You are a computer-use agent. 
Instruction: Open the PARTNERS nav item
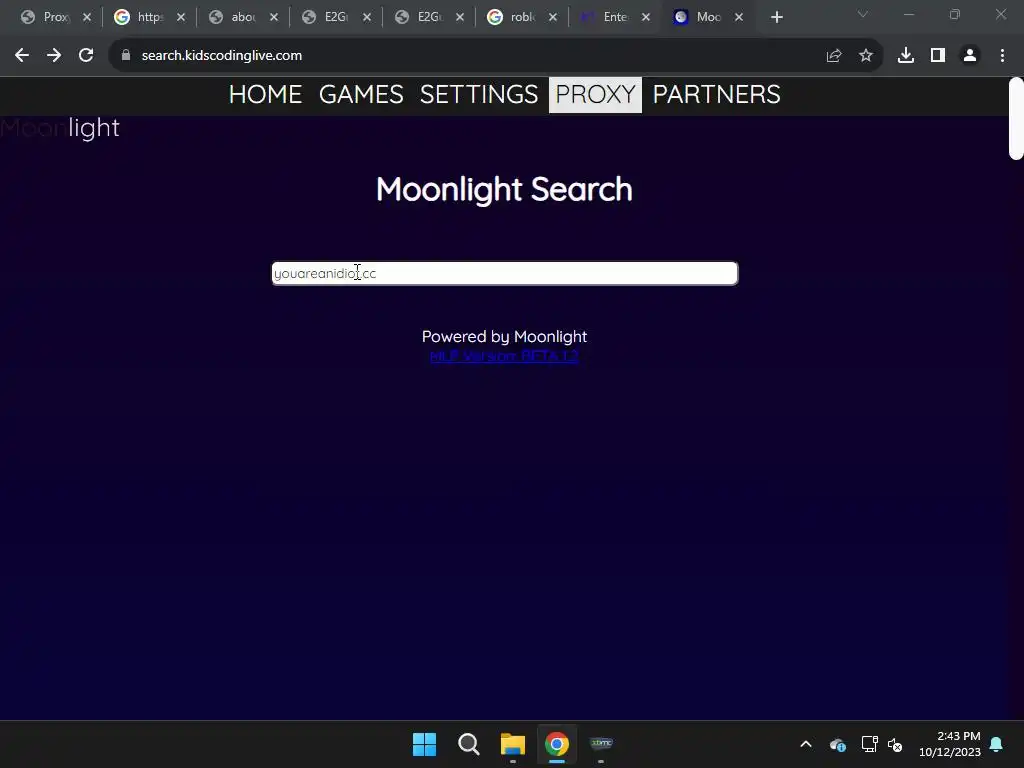[716, 95]
